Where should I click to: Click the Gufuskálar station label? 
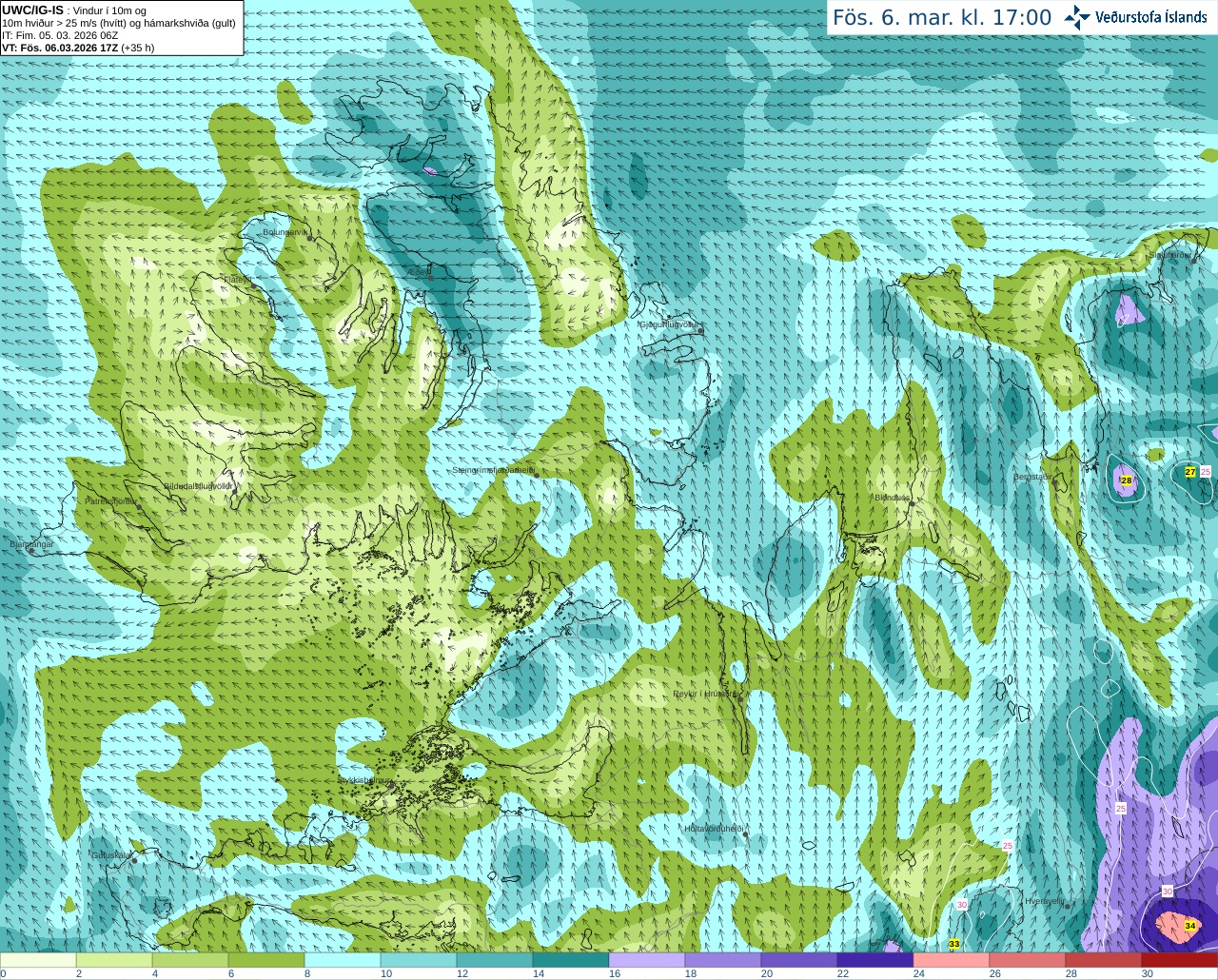pyautogui.click(x=110, y=855)
